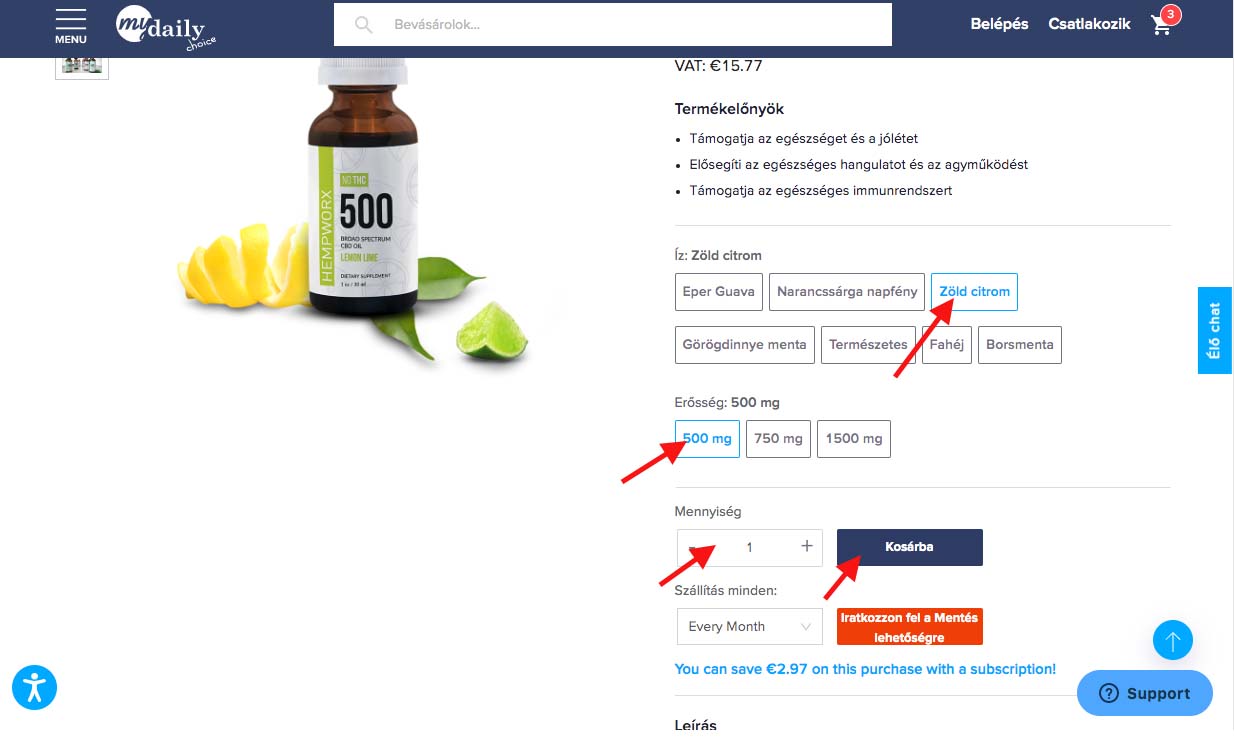Select the 750 mg strength option
Image resolution: width=1234 pixels, height=742 pixels.
click(x=778, y=438)
